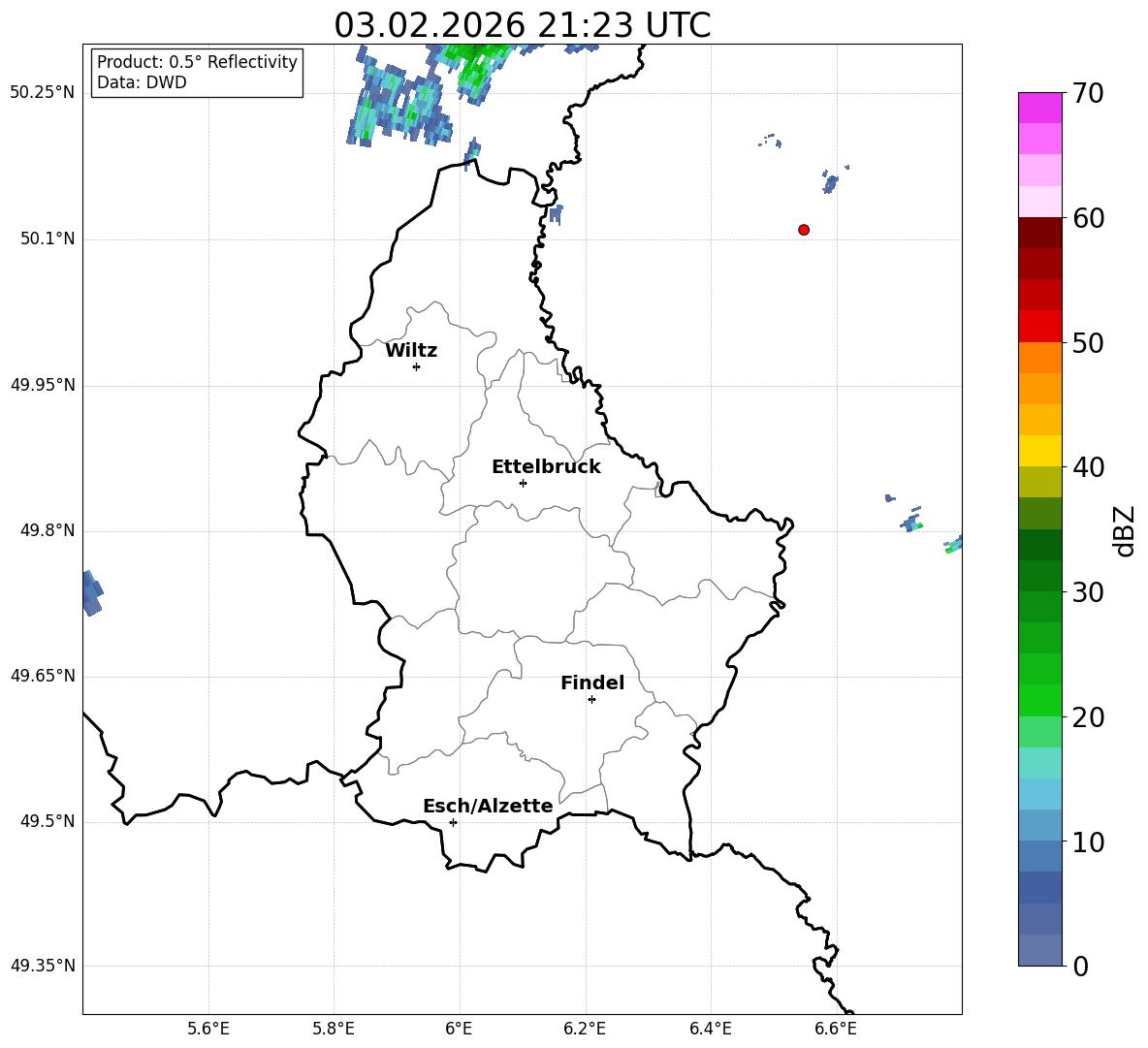1148x1048 pixels.
Task: Pick the bright red swatch just above 50 dBZ
Action: pyautogui.click(x=1040, y=327)
